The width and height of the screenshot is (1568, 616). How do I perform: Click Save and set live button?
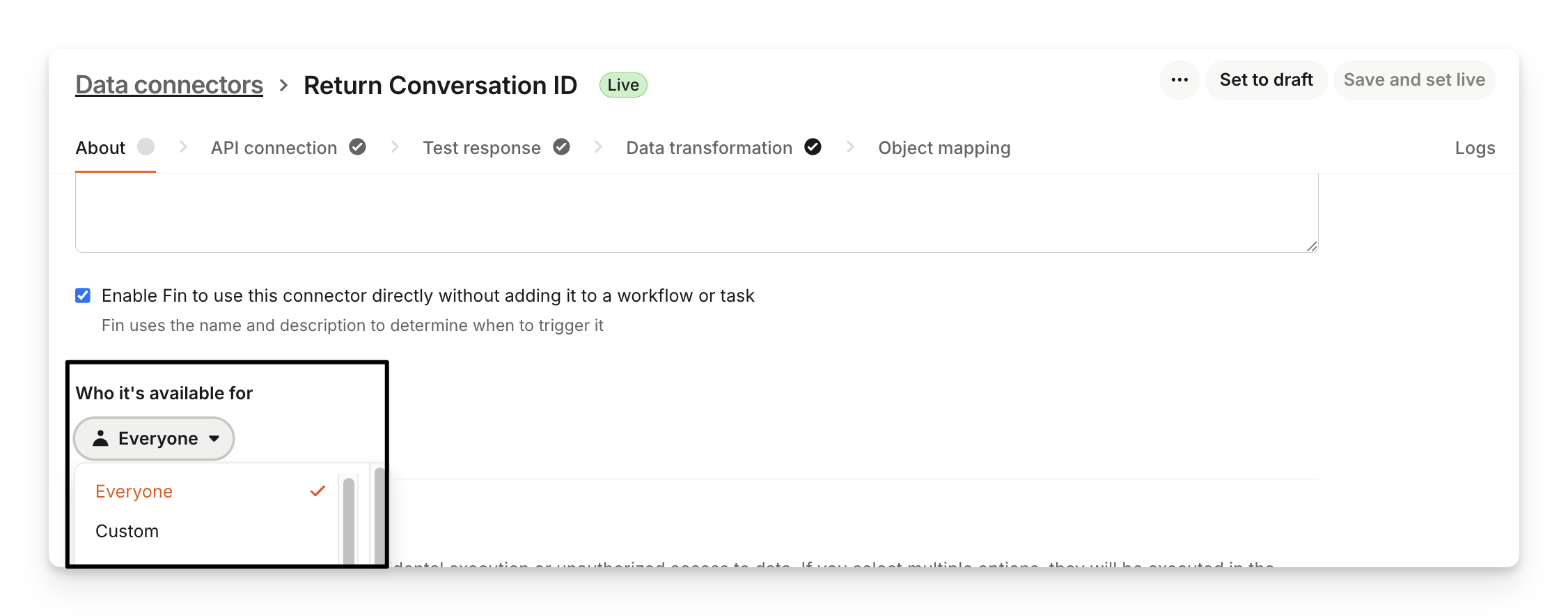tap(1414, 80)
